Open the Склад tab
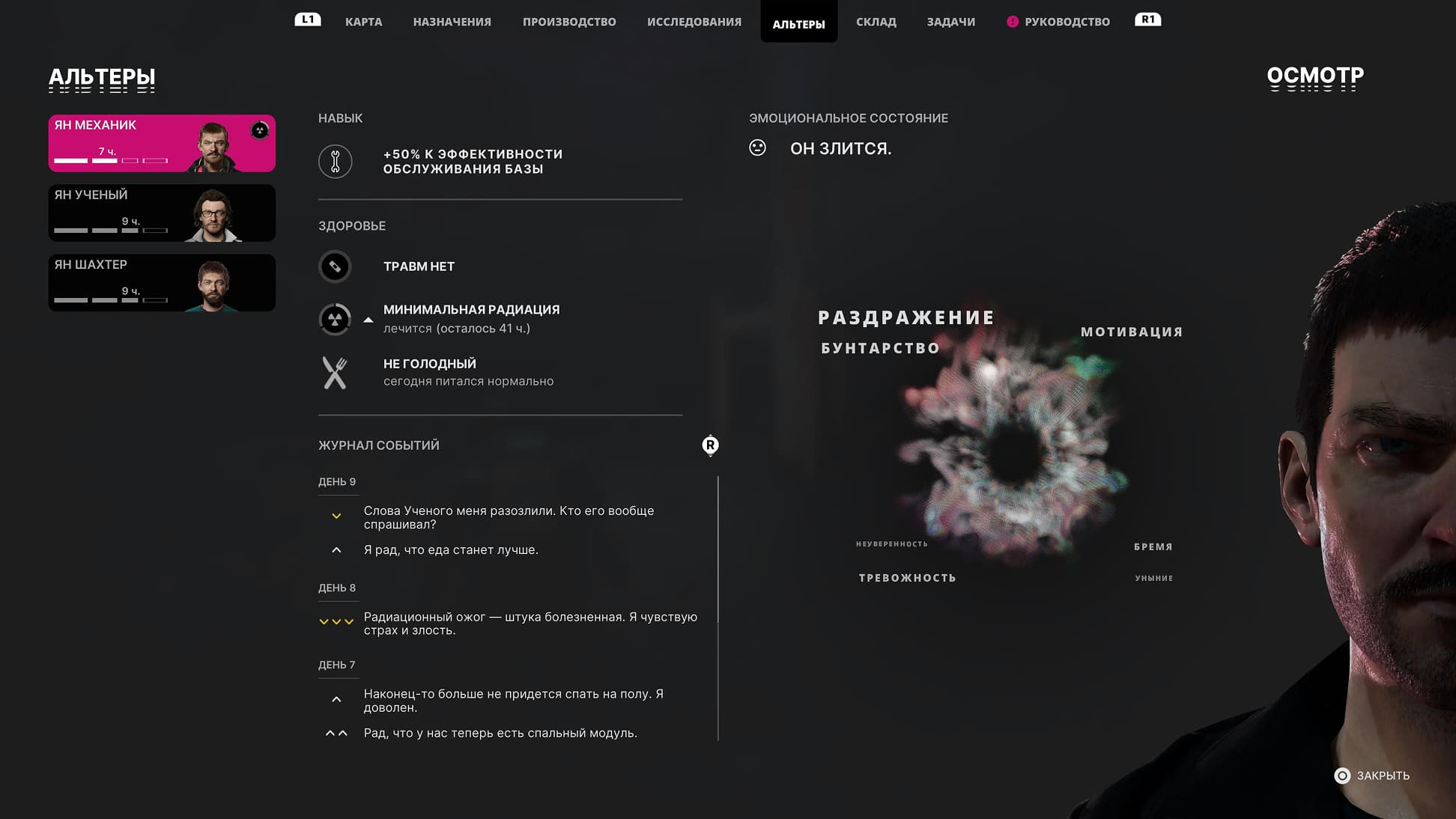The width and height of the screenshot is (1456, 819). point(876,22)
